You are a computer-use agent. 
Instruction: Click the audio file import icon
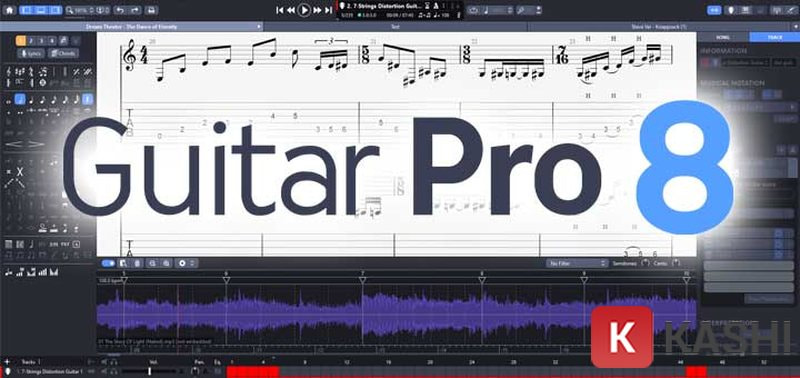[x=123, y=263]
